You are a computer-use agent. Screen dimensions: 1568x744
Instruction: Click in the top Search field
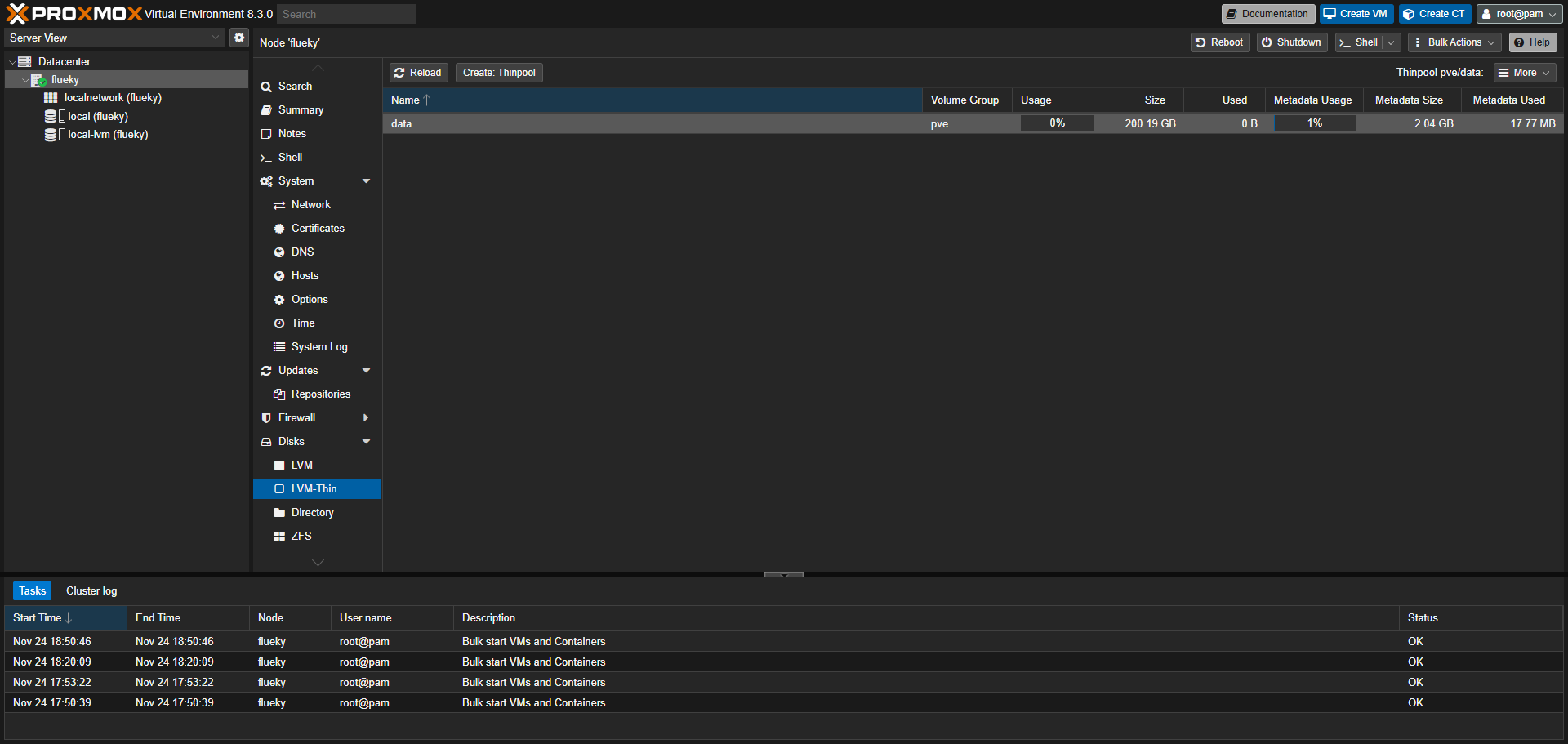tap(346, 14)
